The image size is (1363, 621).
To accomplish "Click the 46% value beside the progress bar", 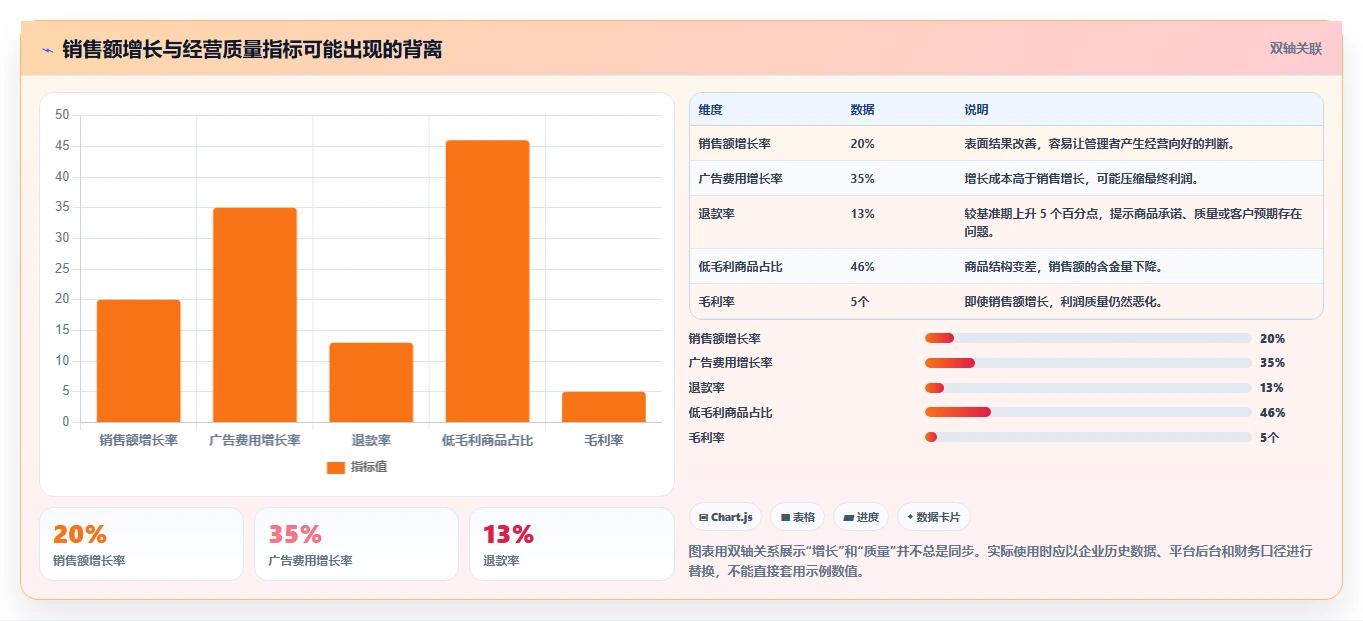I will pos(1272,413).
